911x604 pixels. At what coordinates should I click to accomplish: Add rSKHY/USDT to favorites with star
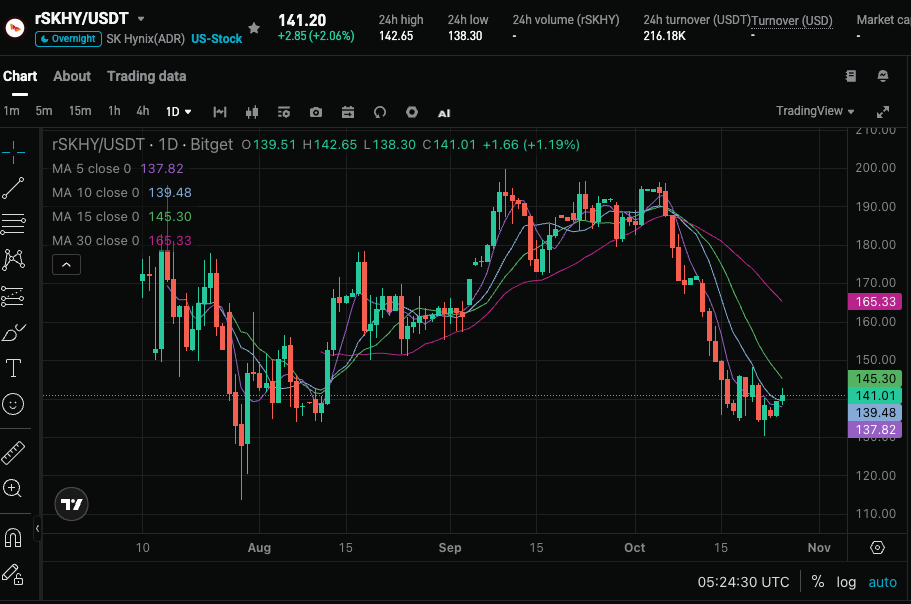(254, 28)
